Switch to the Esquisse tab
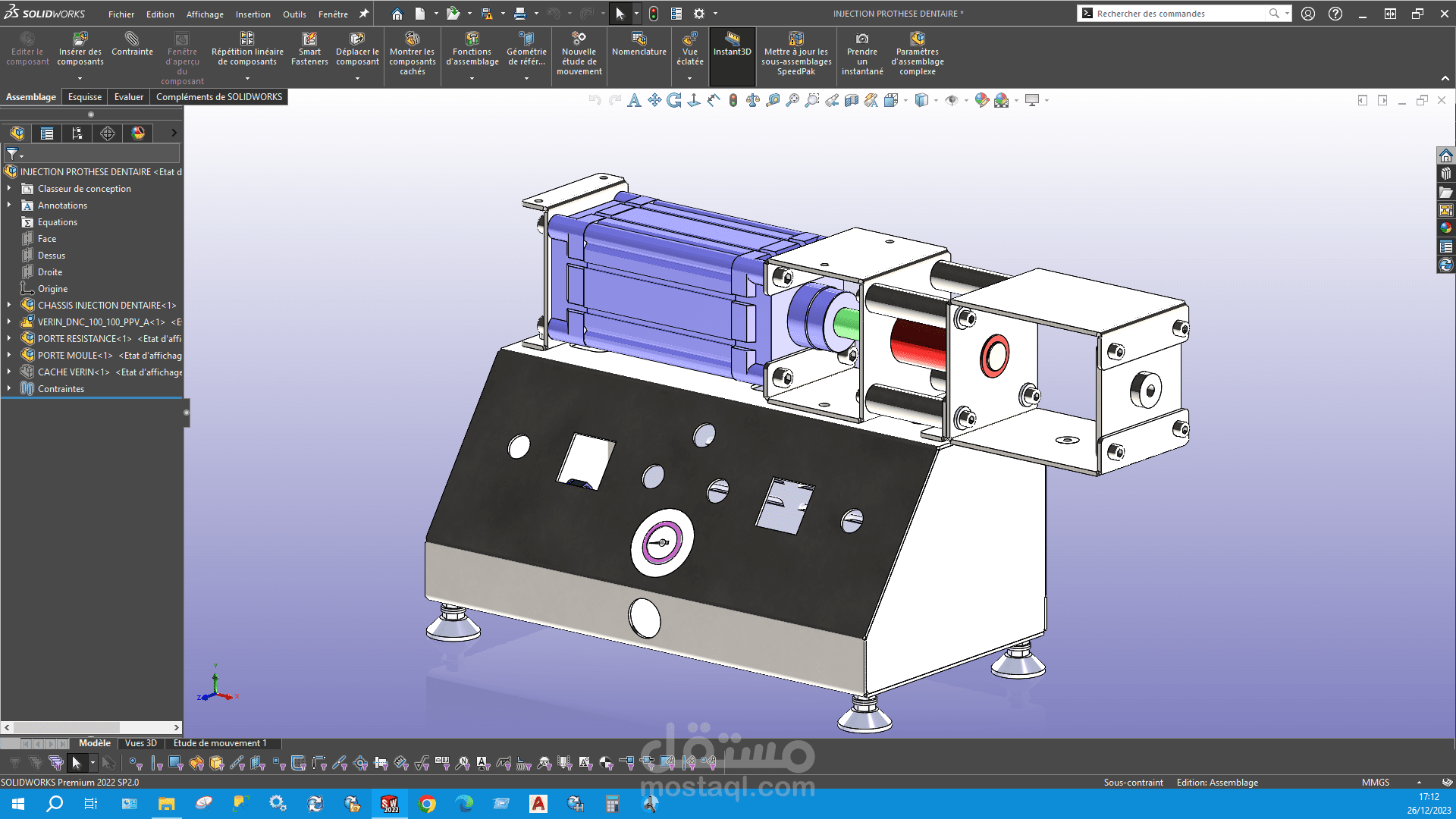Image resolution: width=1456 pixels, height=819 pixels. [x=84, y=97]
